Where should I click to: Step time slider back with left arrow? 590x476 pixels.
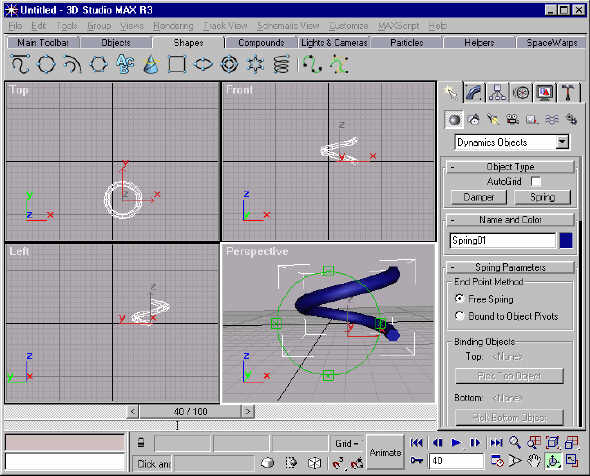point(132,411)
